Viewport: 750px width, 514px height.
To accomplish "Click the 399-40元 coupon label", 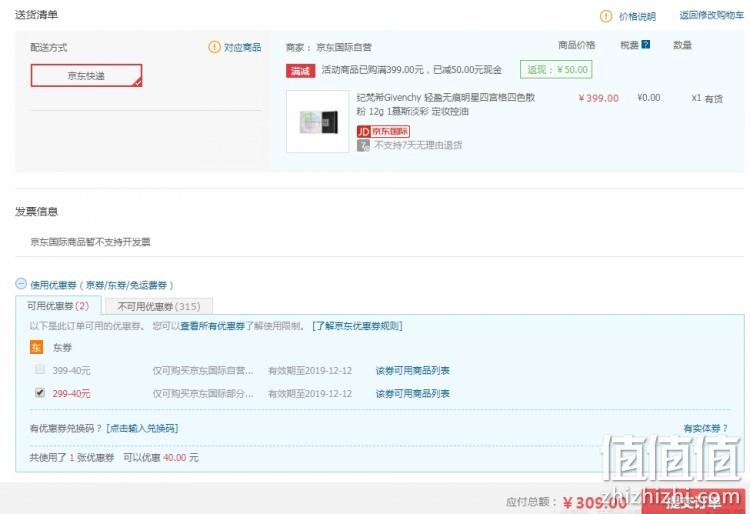I will (71, 371).
